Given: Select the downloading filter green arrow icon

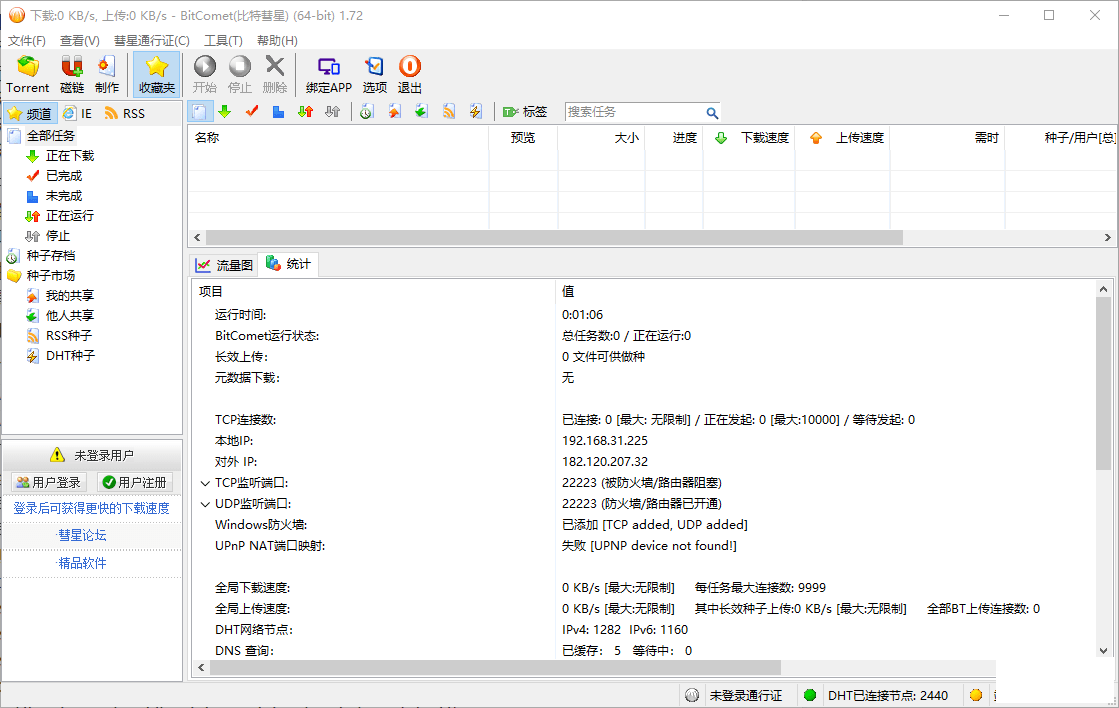Looking at the screenshot, I should pyautogui.click(x=225, y=111).
